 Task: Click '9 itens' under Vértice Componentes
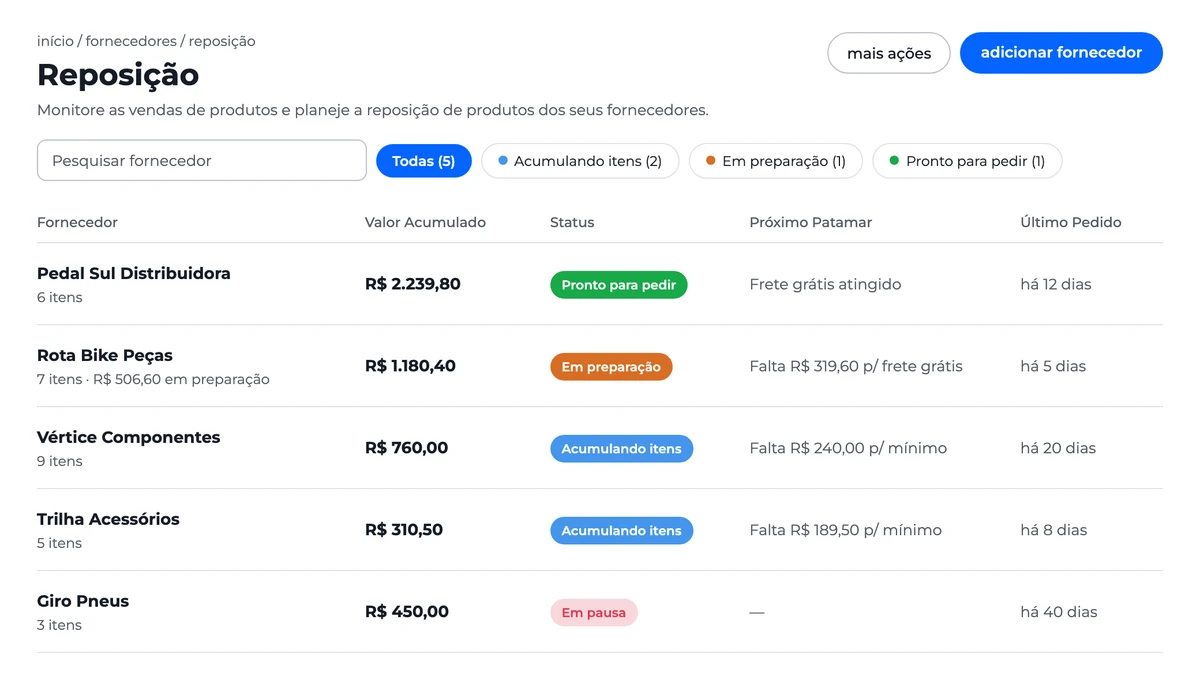(60, 461)
